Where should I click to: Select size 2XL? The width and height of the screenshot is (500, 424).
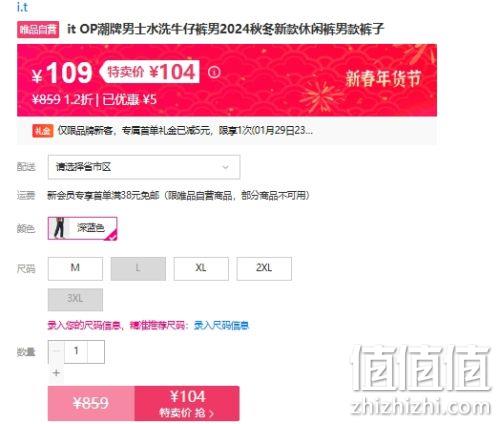264,268
